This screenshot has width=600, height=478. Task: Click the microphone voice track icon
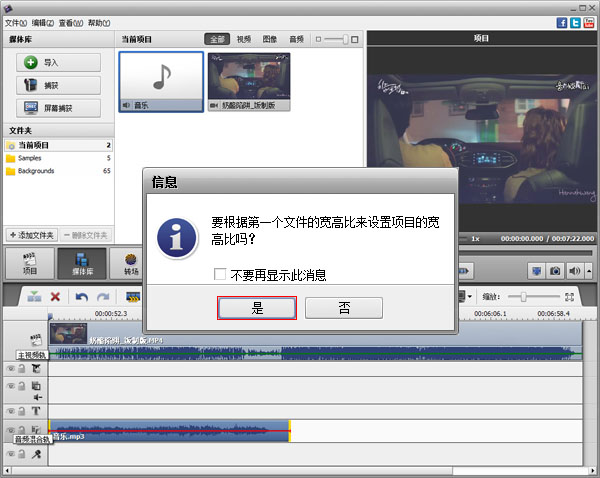(36, 454)
